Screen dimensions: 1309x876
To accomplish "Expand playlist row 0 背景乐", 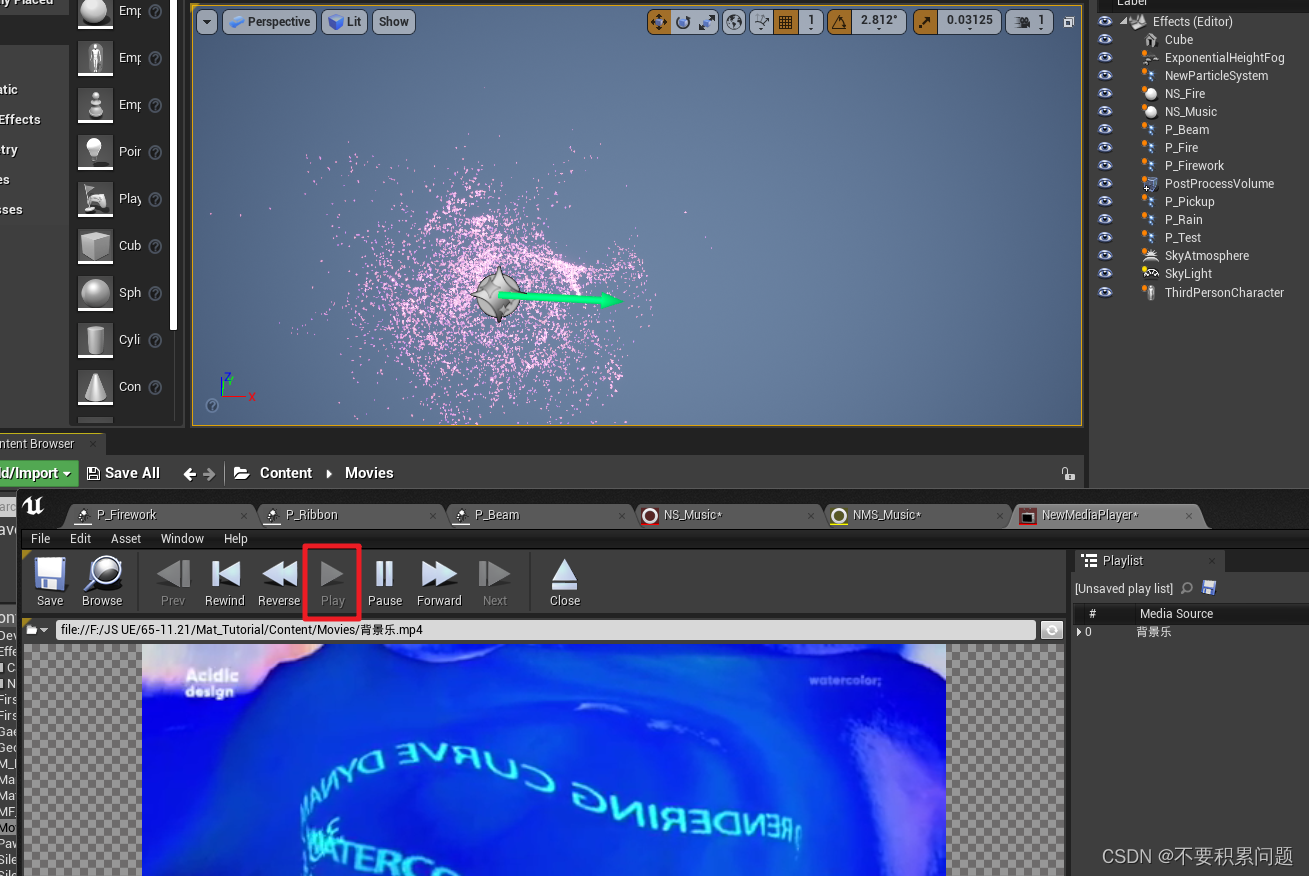I will click(x=1079, y=632).
